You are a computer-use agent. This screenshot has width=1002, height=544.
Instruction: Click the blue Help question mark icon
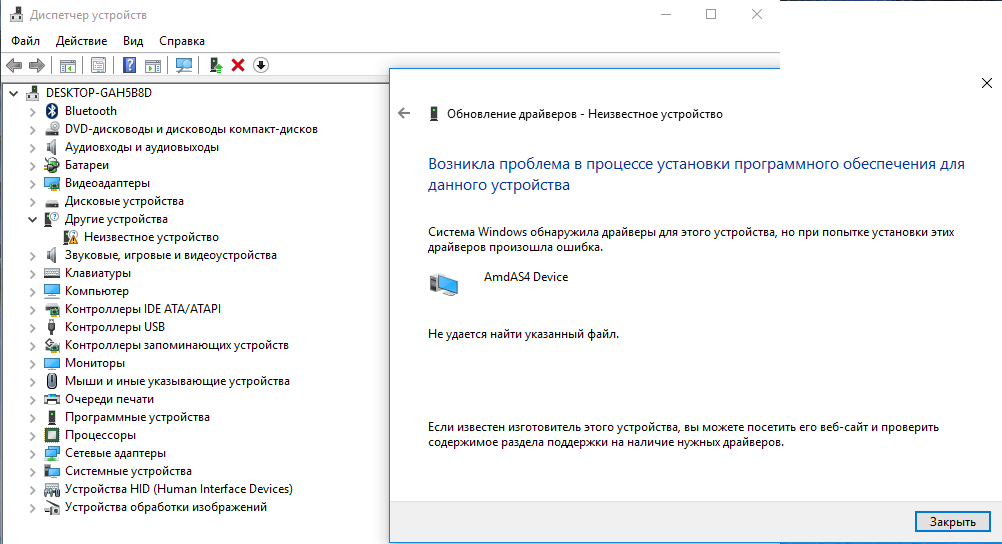click(x=129, y=65)
